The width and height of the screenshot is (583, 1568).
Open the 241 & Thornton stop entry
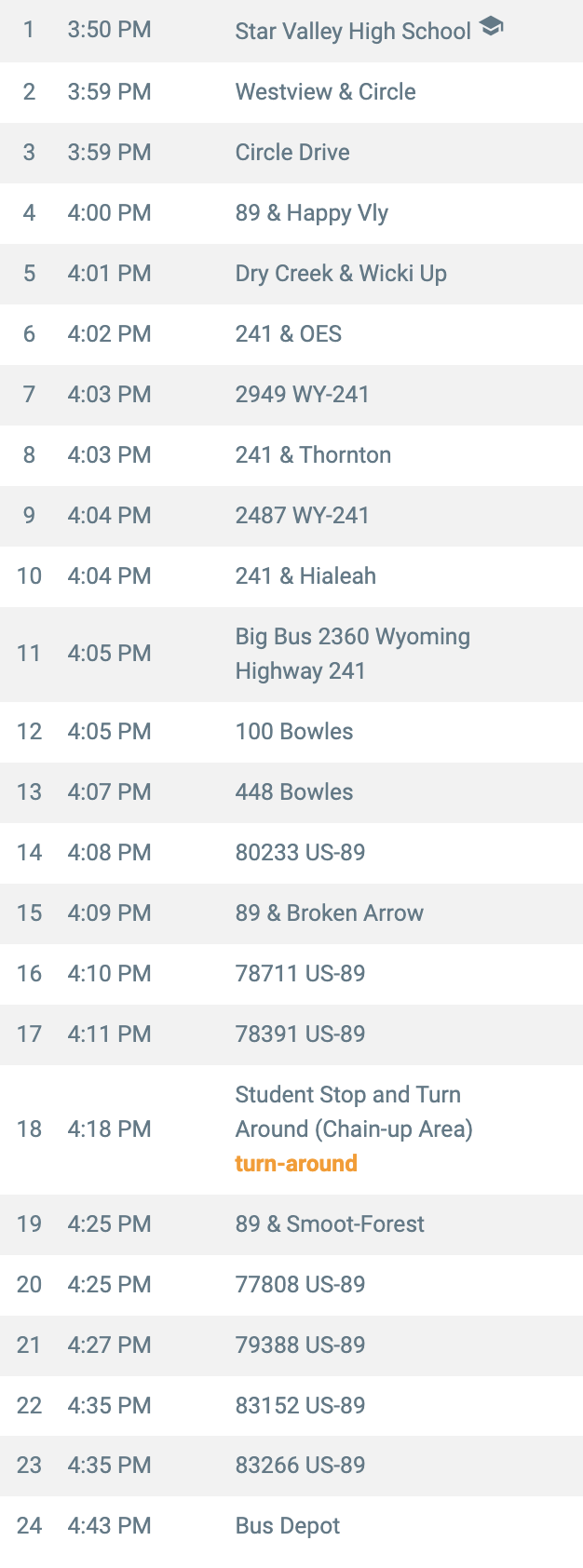[x=291, y=455]
